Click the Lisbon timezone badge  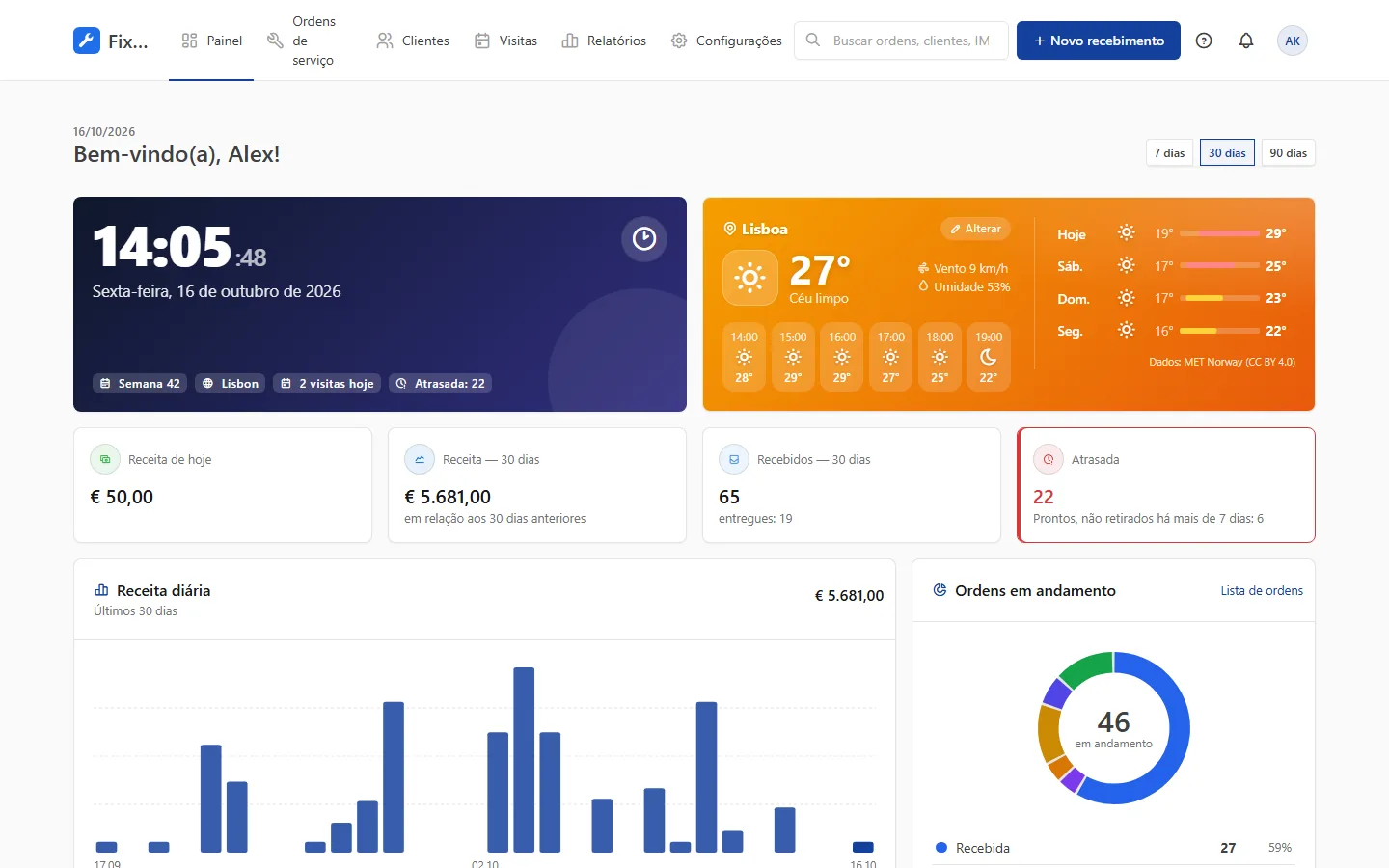(231, 384)
